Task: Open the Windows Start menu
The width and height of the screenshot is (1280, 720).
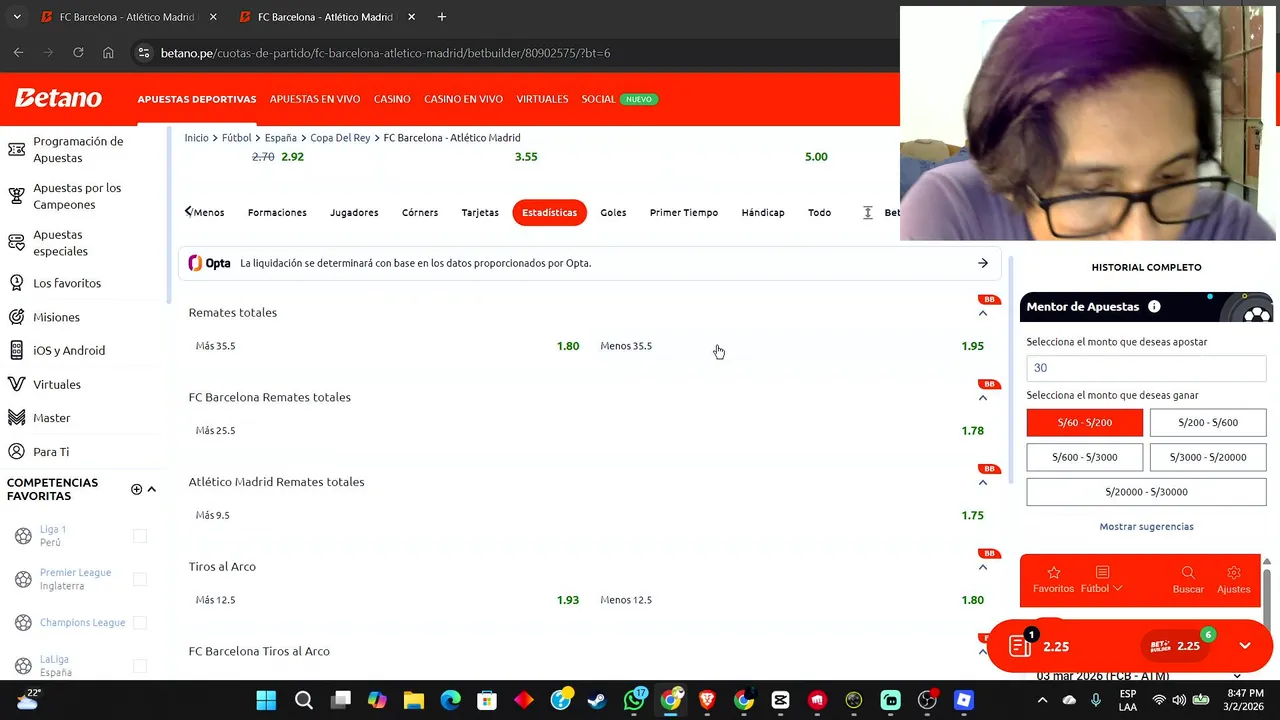Action: point(266,700)
